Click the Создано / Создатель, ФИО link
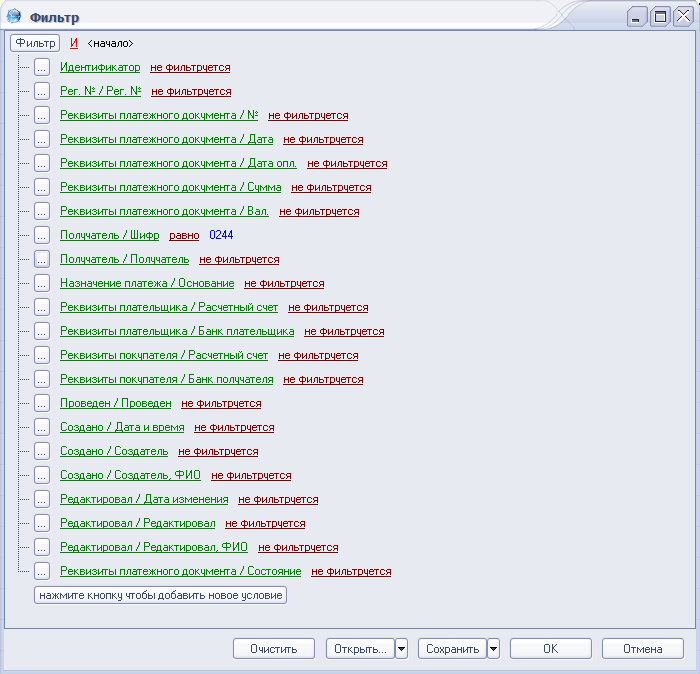The image size is (700, 674). tap(130, 475)
